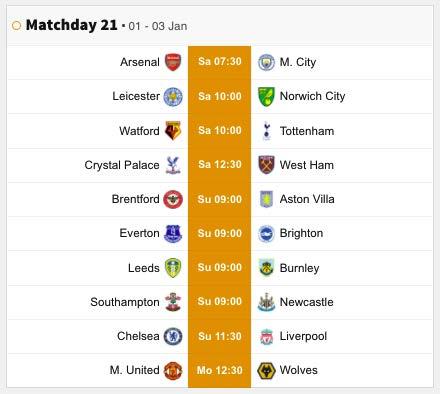This screenshot has height=394, width=440.
Task: Open the Tottenham cockerel badge
Action: click(x=266, y=131)
